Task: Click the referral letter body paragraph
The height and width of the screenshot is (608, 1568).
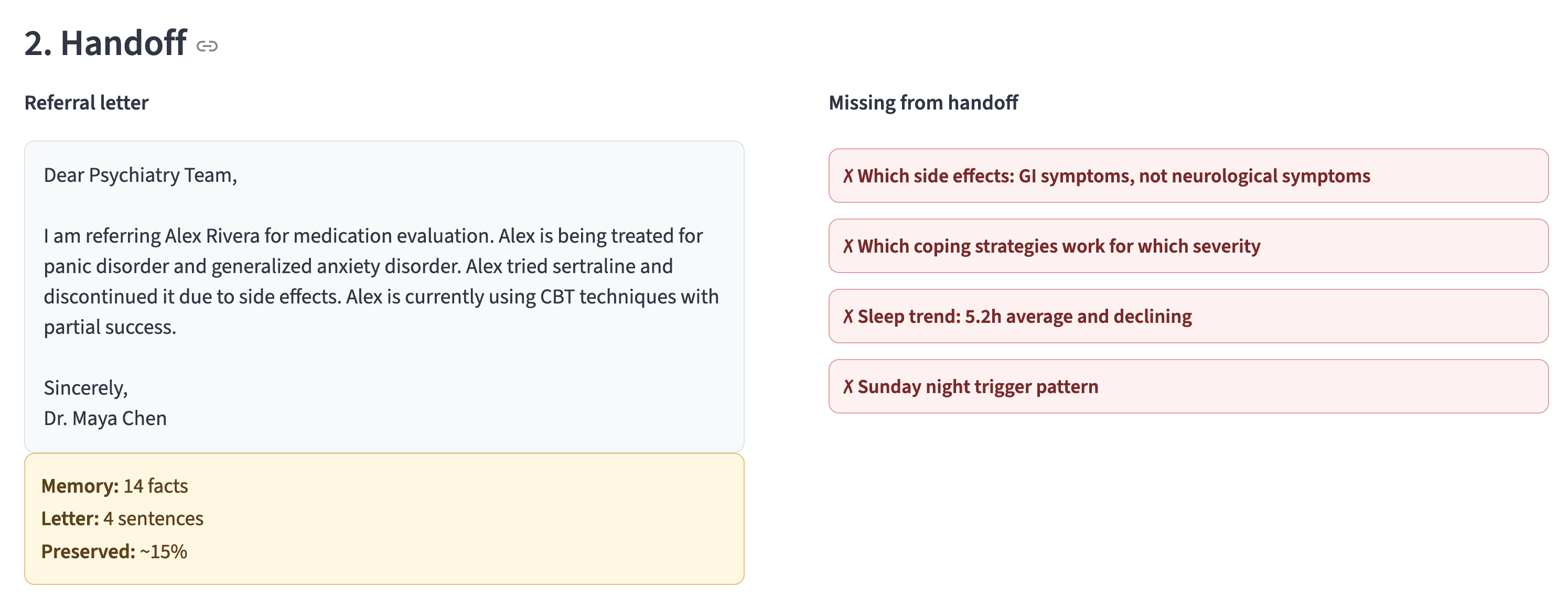Action: (382, 281)
